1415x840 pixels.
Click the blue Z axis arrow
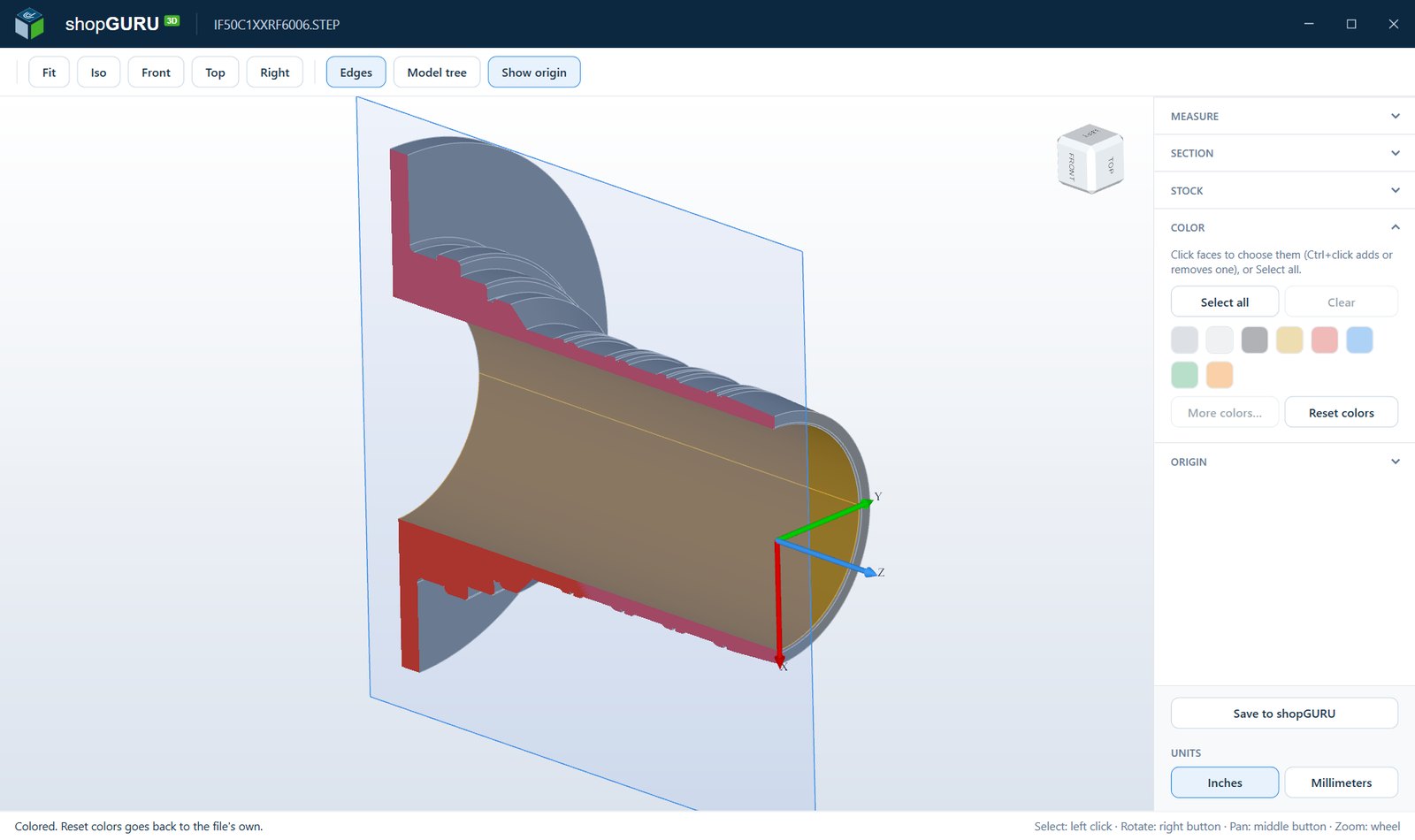coord(828,557)
